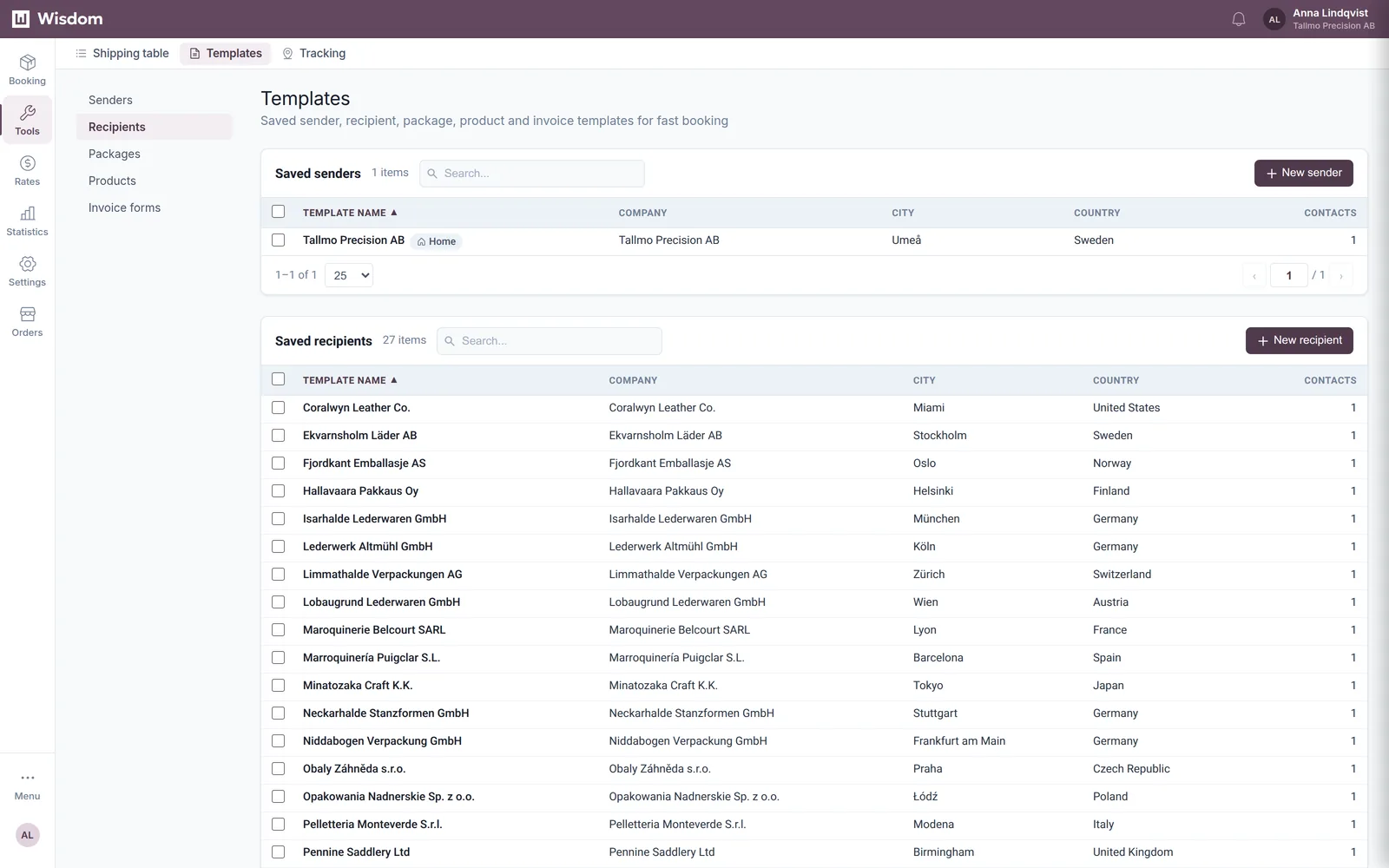The height and width of the screenshot is (868, 1389).
Task: Click the notification bell icon
Action: 1239,19
